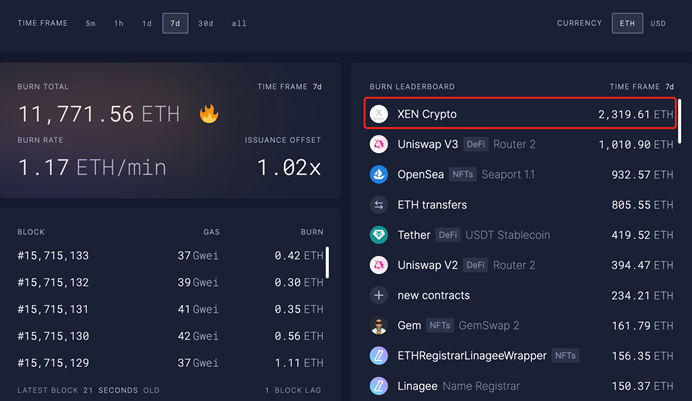Click the 161.79 ETH Gem amount

(643, 326)
